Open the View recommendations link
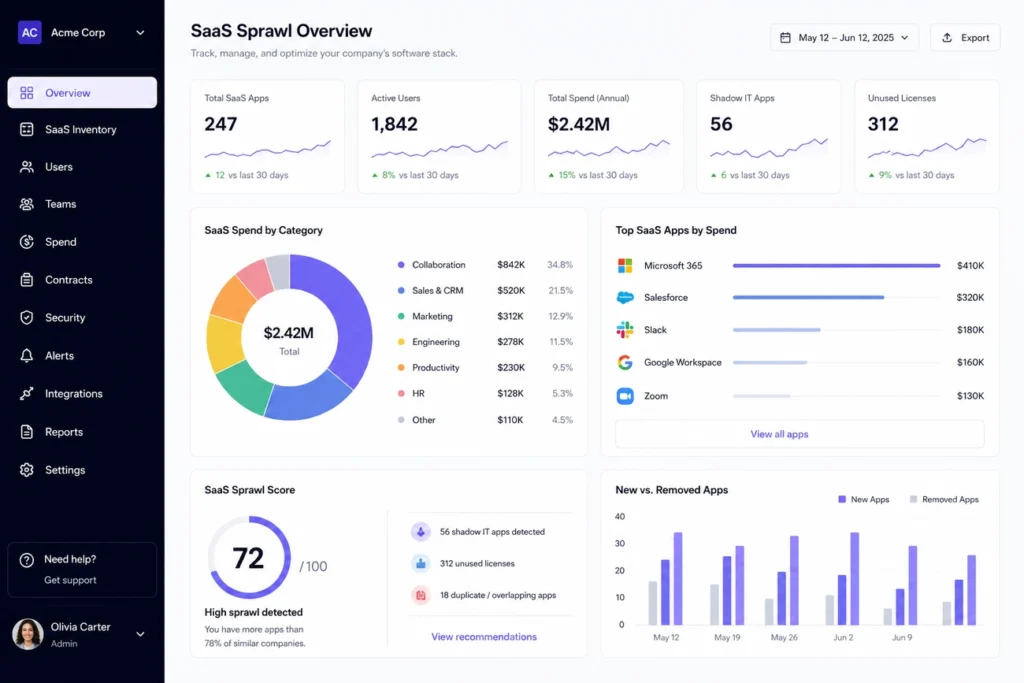Image resolution: width=1024 pixels, height=683 pixels. click(x=484, y=637)
